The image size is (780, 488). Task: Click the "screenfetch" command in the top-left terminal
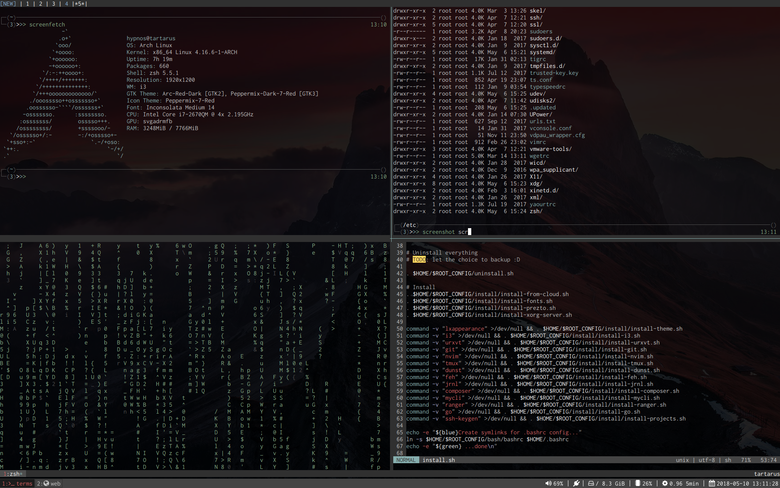(x=47, y=24)
